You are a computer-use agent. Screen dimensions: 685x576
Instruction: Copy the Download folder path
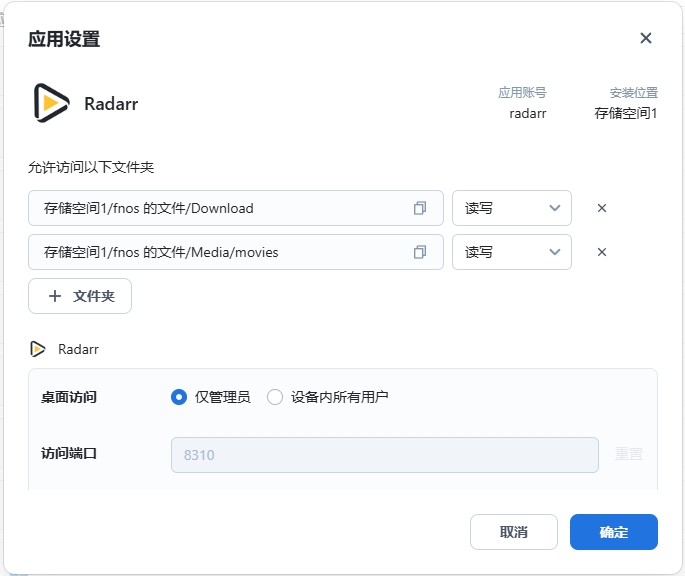420,208
